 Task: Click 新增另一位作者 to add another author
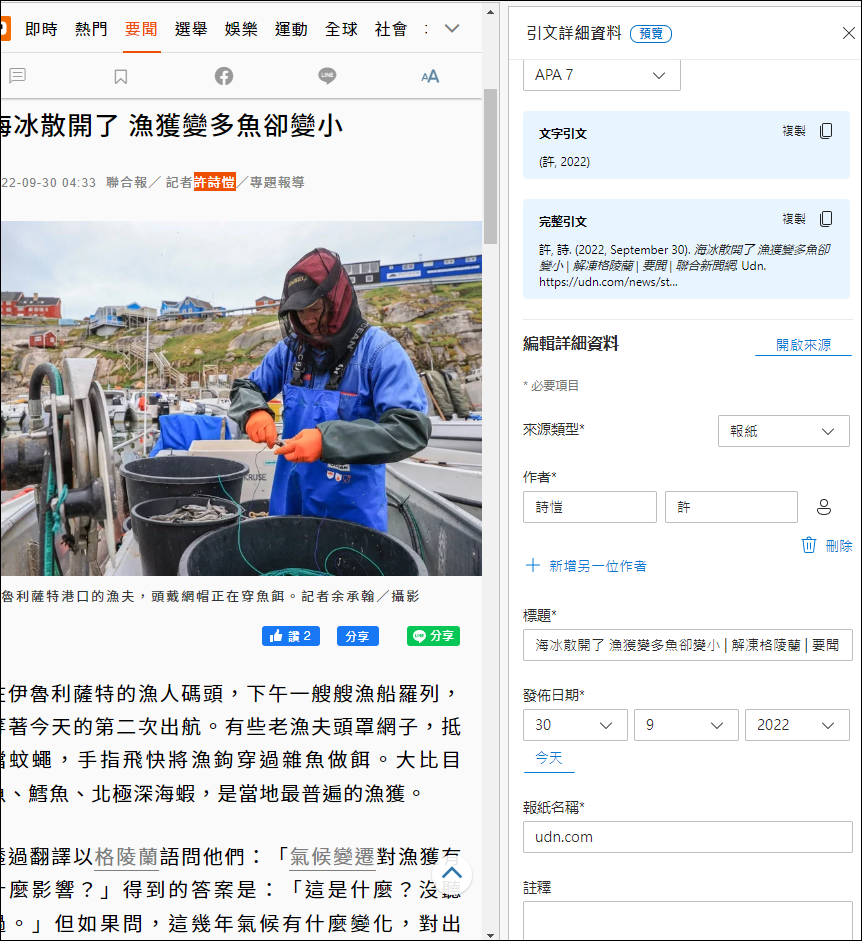pyautogui.click(x=586, y=566)
